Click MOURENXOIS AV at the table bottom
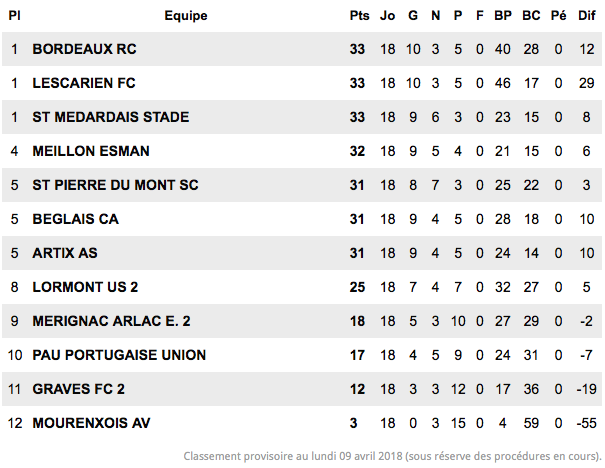 (91, 422)
